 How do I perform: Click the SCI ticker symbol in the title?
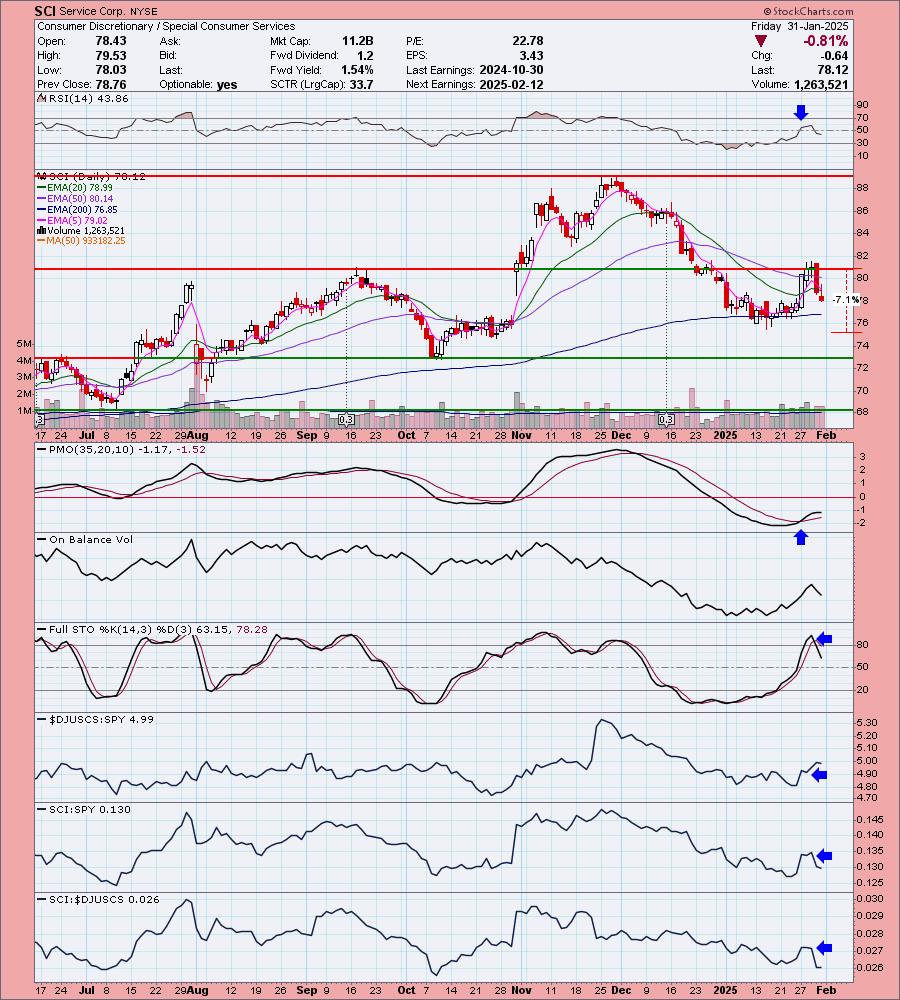pyautogui.click(x=45, y=11)
